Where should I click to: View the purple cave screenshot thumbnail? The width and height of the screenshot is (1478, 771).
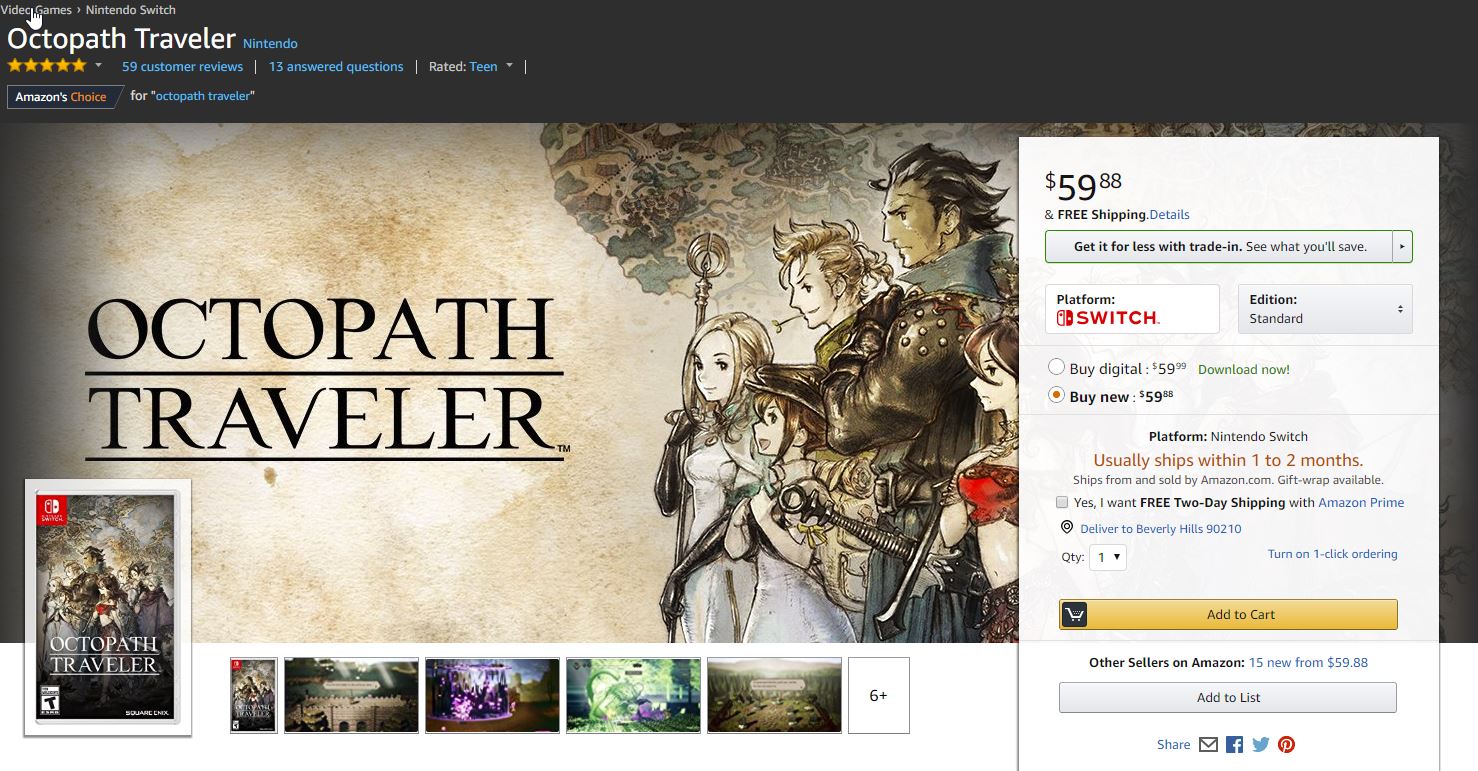[x=492, y=695]
